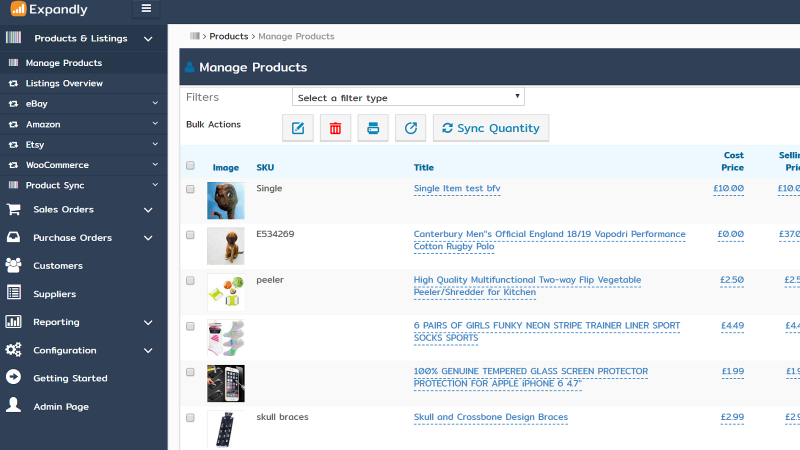The image size is (800, 450).
Task: Click eBay sync icon in sidebar
Action: point(14,104)
